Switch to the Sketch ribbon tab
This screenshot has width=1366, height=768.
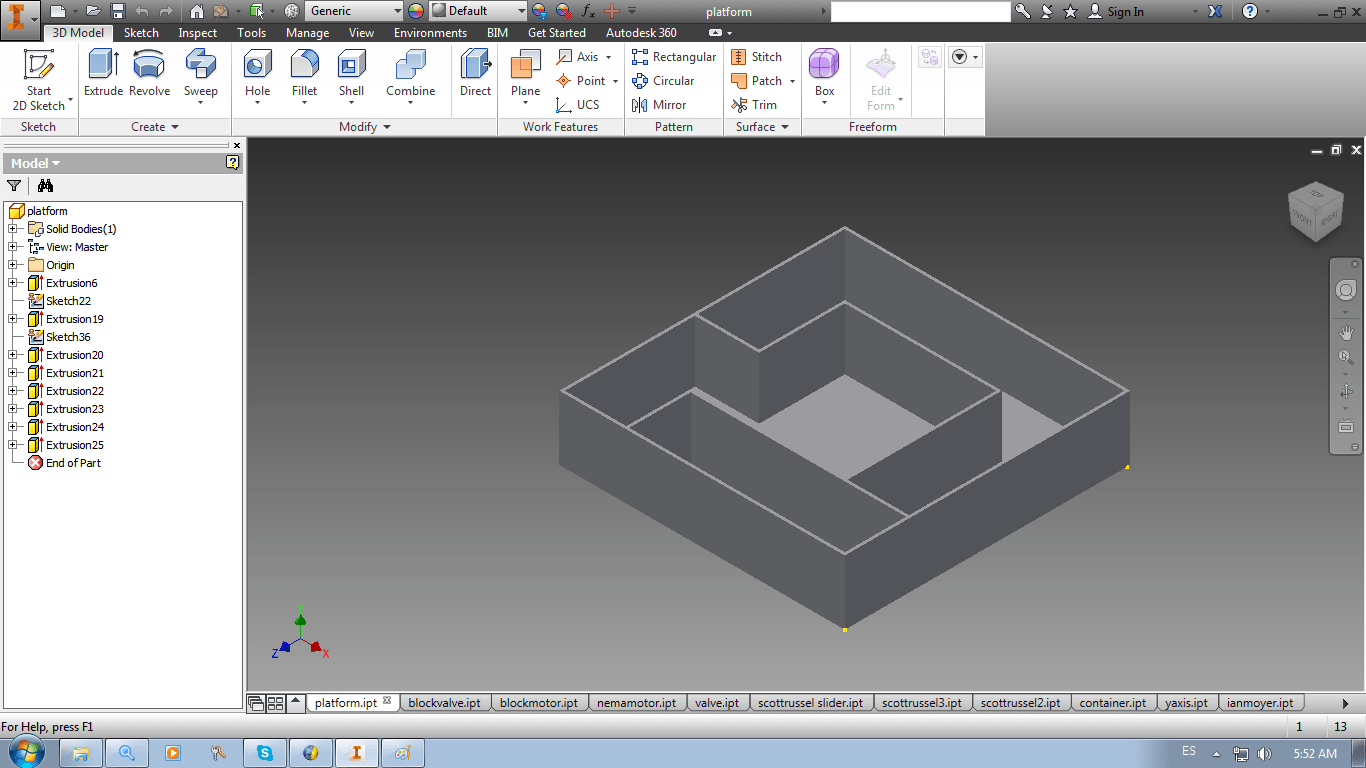coord(141,33)
